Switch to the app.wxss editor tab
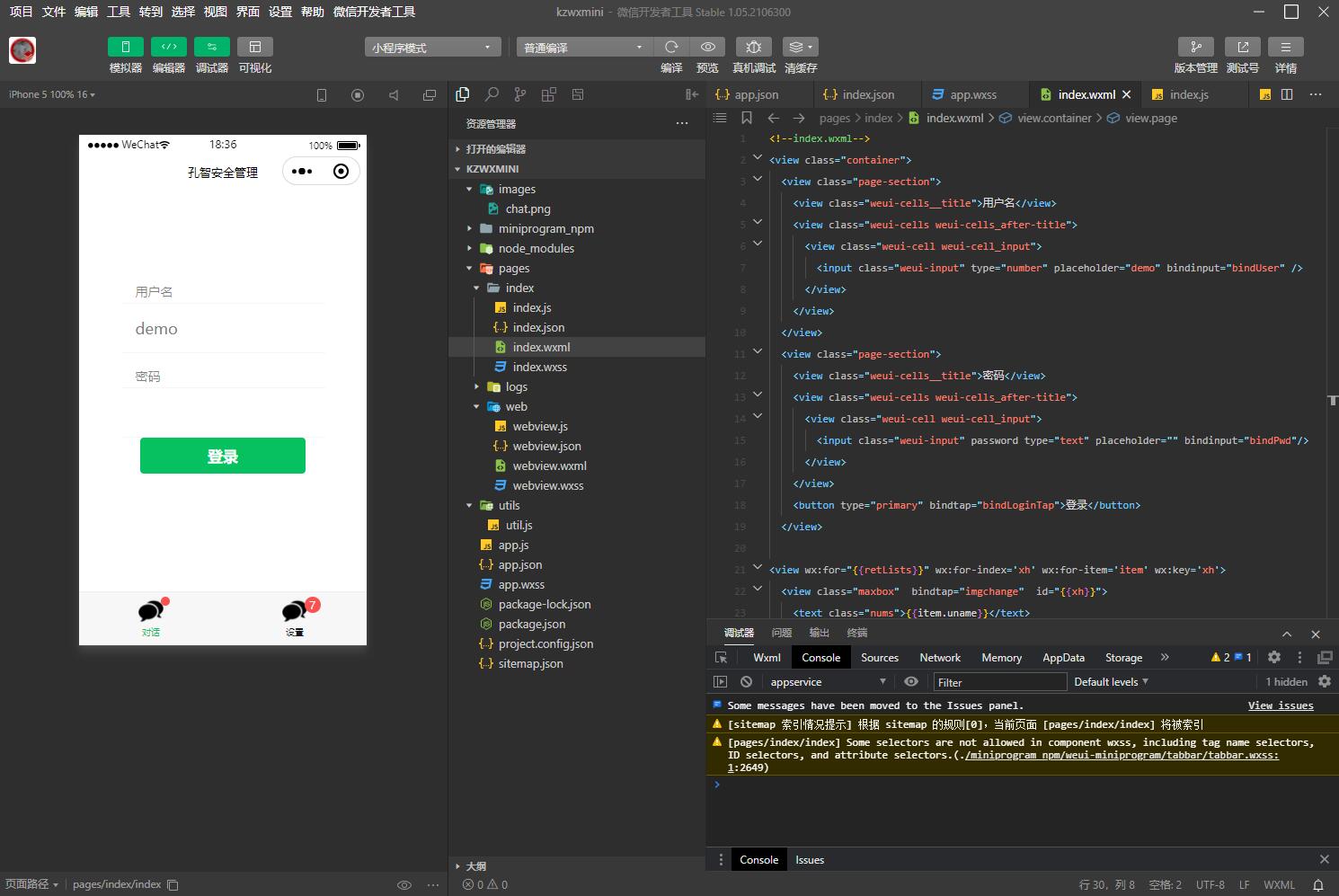Viewport: 1339px width, 896px height. (x=972, y=94)
